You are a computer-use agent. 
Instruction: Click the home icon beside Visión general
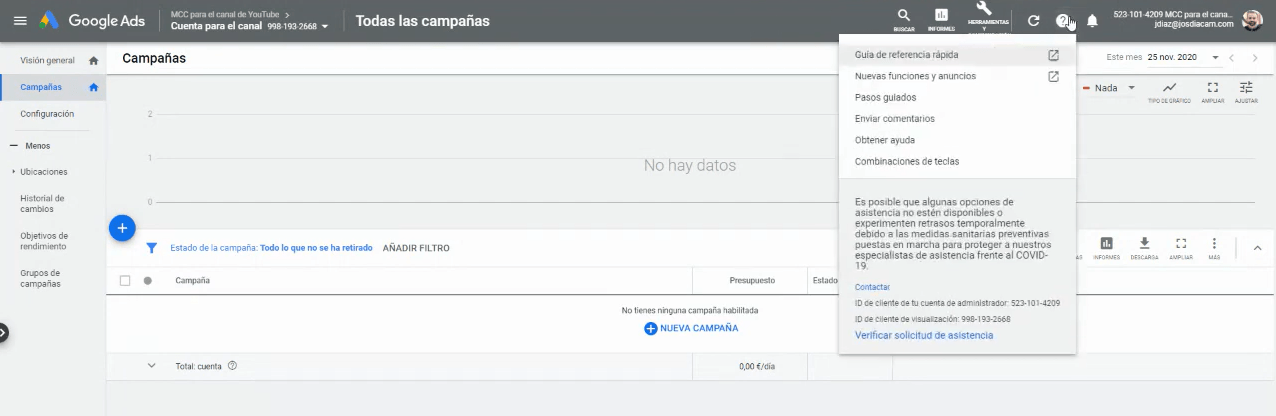pos(93,61)
